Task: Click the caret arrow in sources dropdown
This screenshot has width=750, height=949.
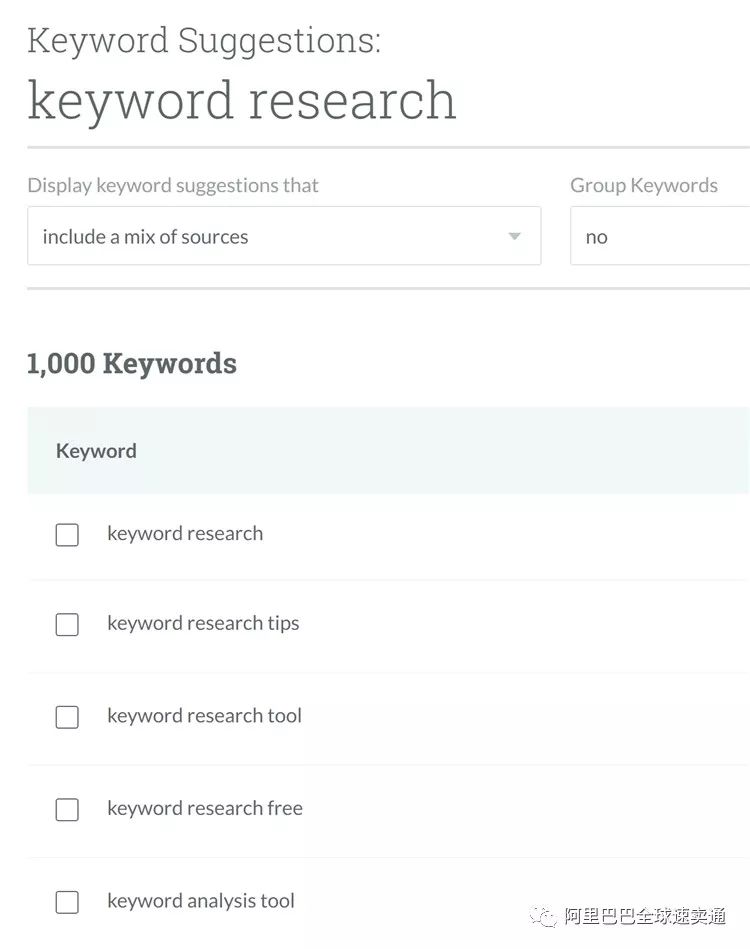Action: coord(514,237)
